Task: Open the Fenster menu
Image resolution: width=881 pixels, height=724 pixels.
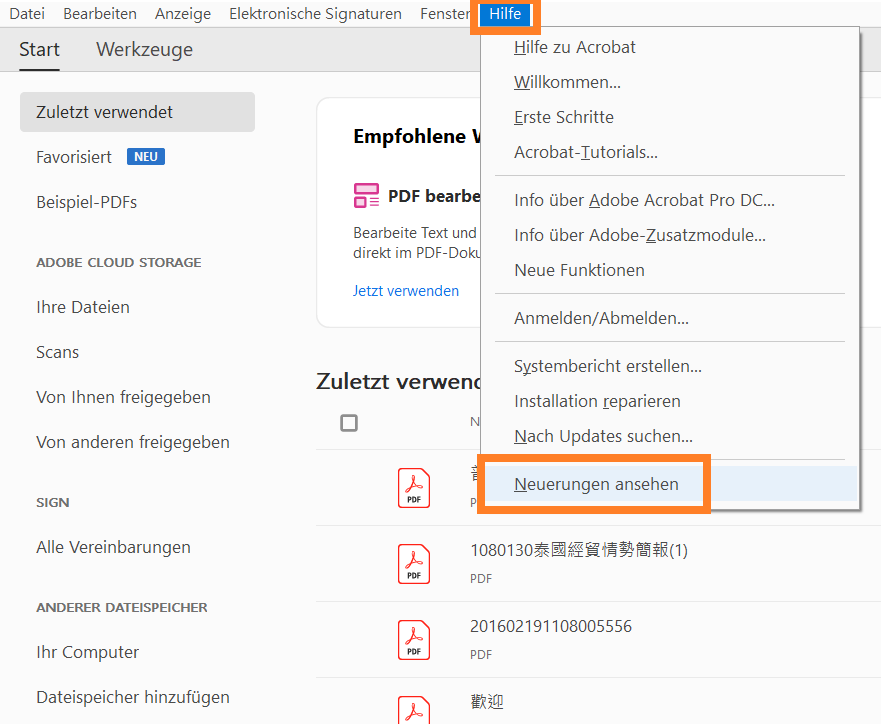Action: (x=445, y=14)
